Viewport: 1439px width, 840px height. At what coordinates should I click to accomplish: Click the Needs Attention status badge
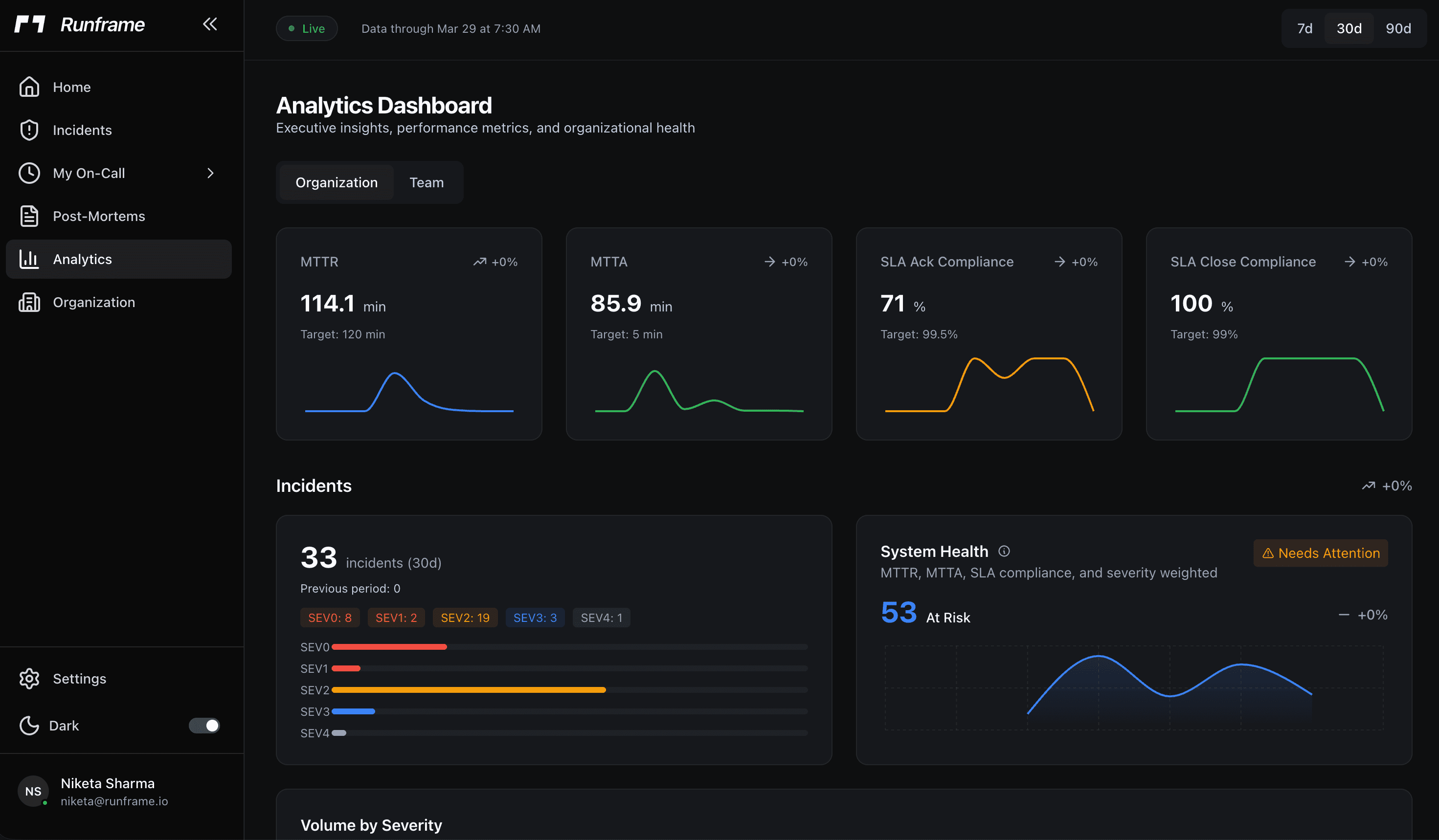1320,553
